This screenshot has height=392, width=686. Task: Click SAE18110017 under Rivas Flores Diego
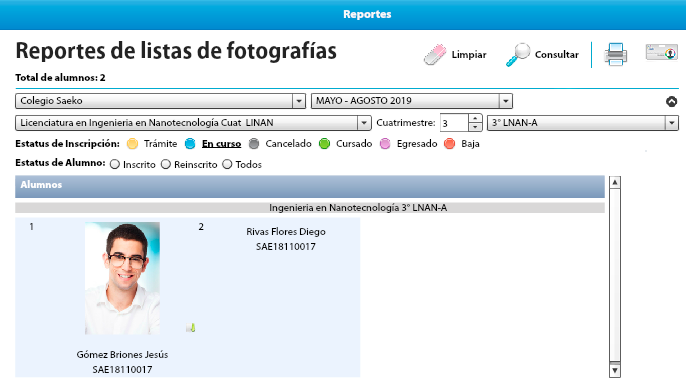286,247
